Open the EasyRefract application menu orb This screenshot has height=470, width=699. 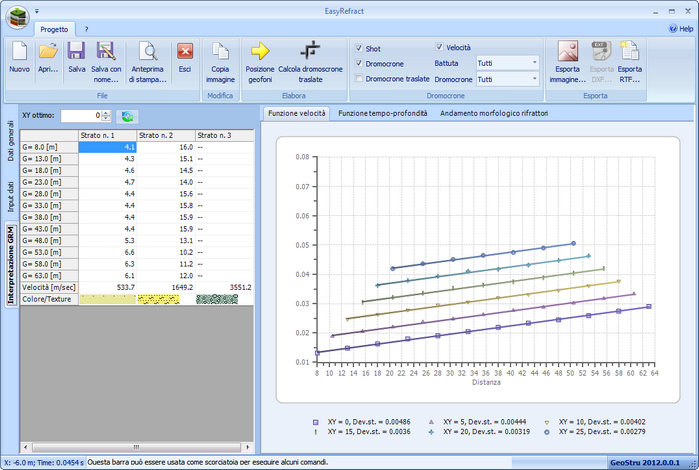17,17
